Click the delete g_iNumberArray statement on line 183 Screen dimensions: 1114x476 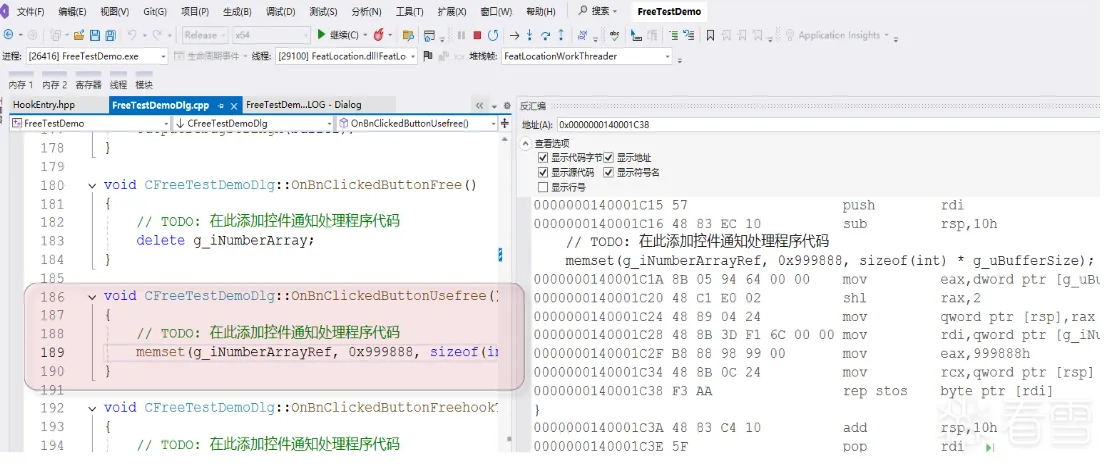coord(225,240)
